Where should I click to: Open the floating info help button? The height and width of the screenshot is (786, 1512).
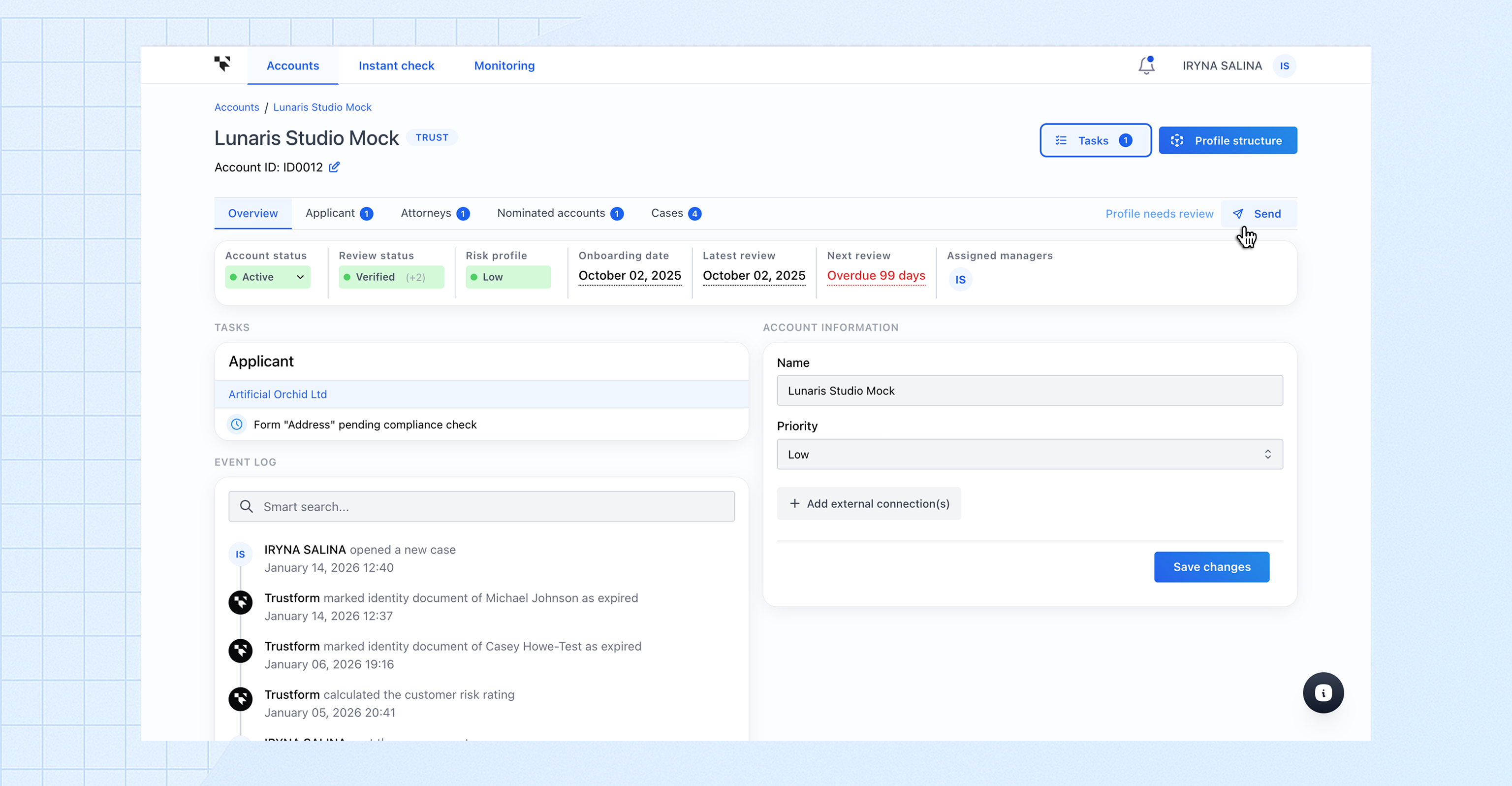1323,692
